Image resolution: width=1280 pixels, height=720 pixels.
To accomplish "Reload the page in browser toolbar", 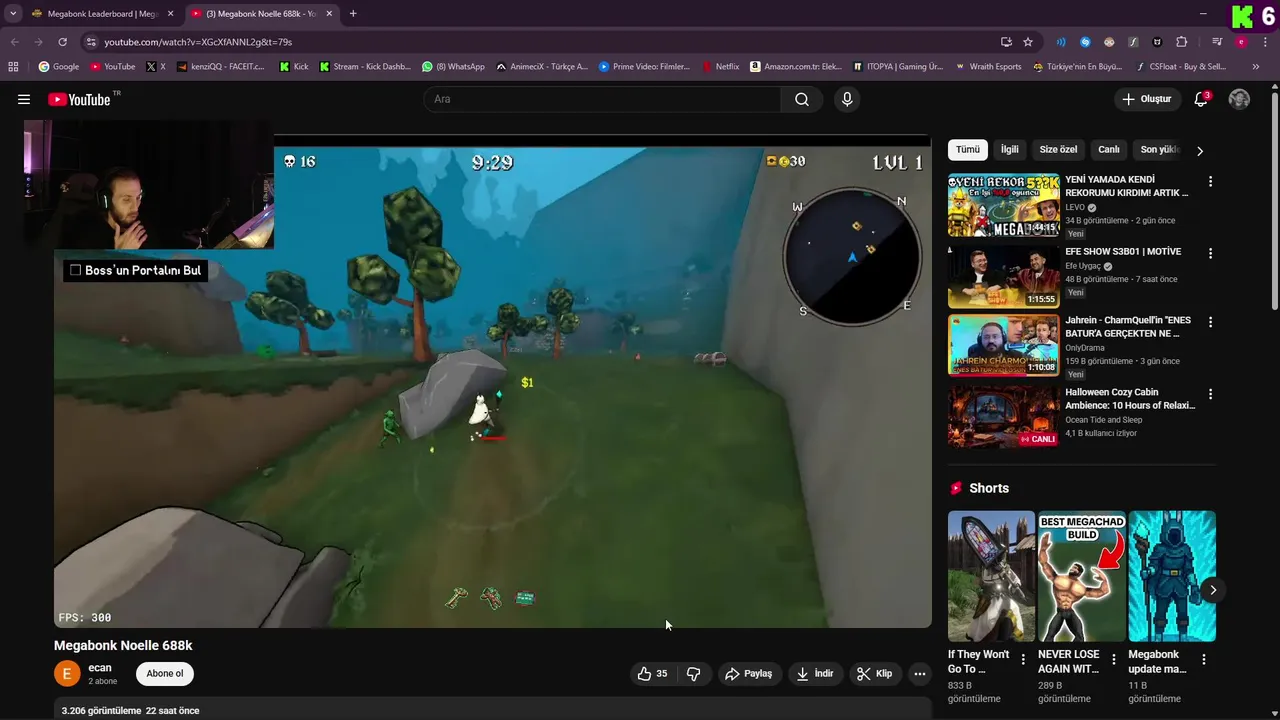I will 62,42.
